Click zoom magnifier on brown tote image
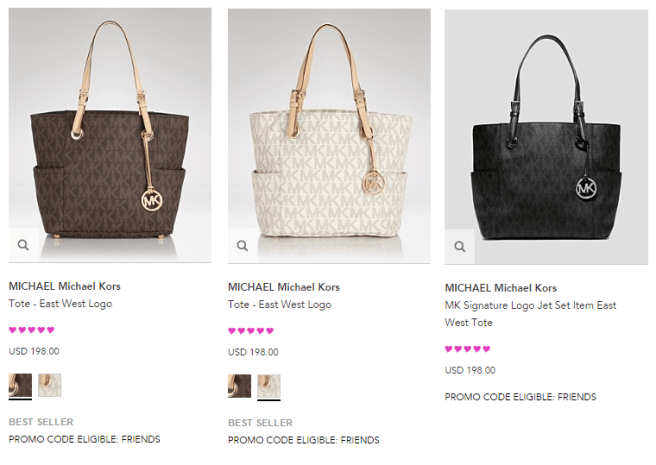This screenshot has width=656, height=465. coord(23,245)
